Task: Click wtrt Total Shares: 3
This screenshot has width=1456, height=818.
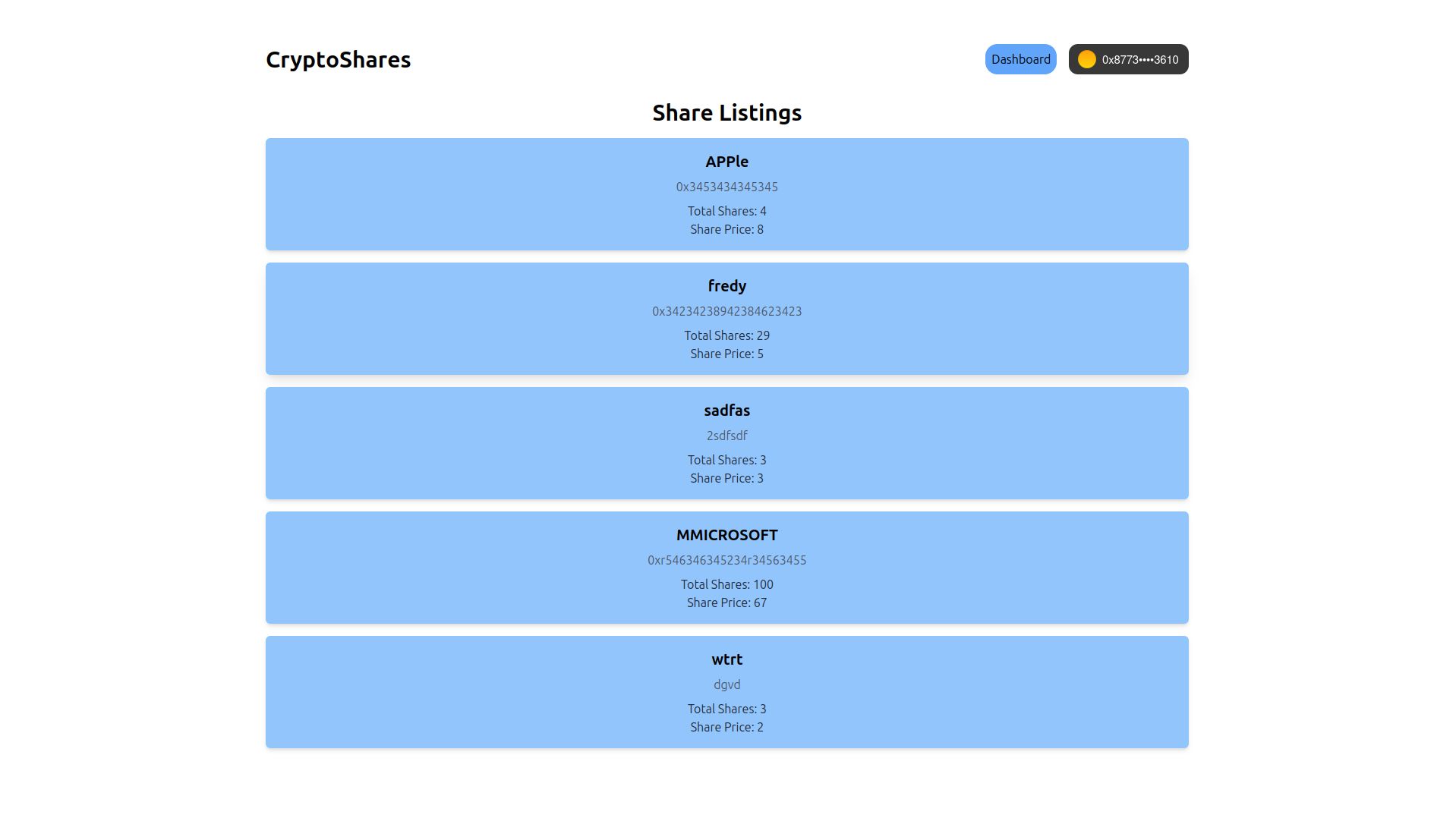Action: click(726, 709)
